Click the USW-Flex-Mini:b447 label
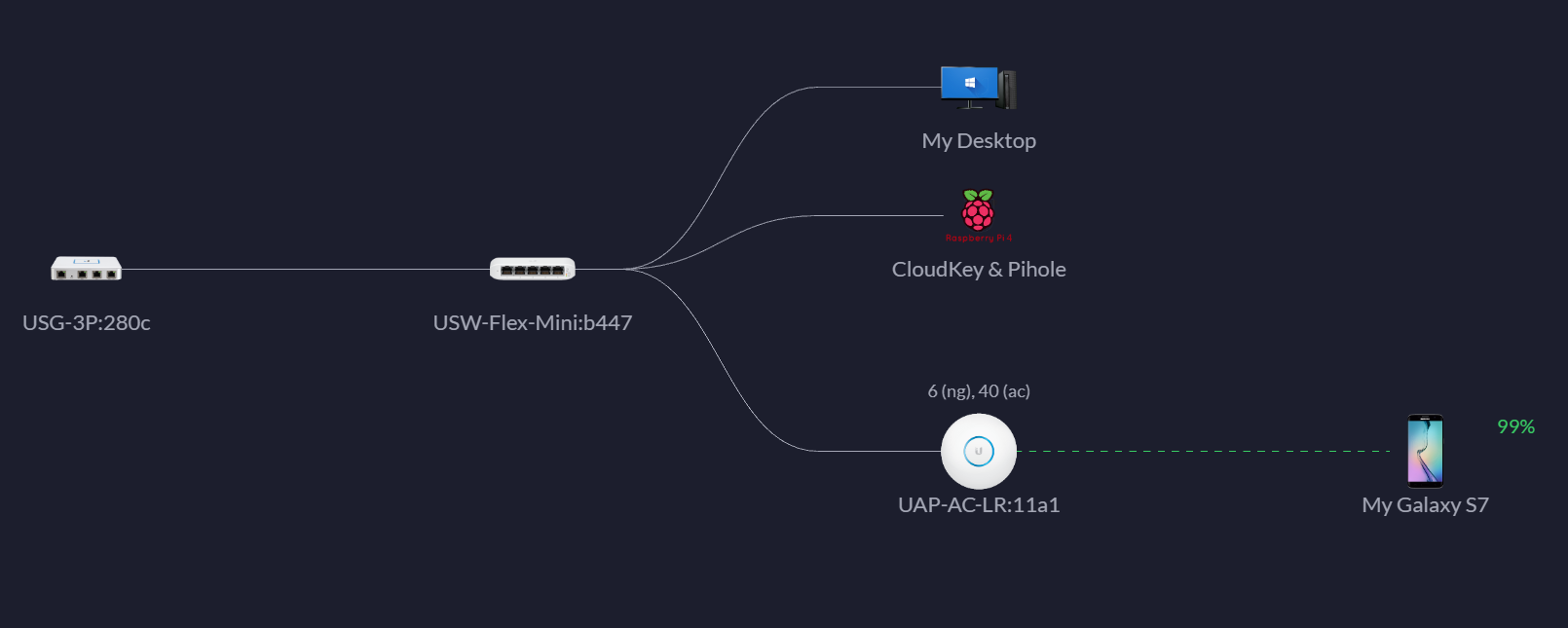 (x=533, y=322)
